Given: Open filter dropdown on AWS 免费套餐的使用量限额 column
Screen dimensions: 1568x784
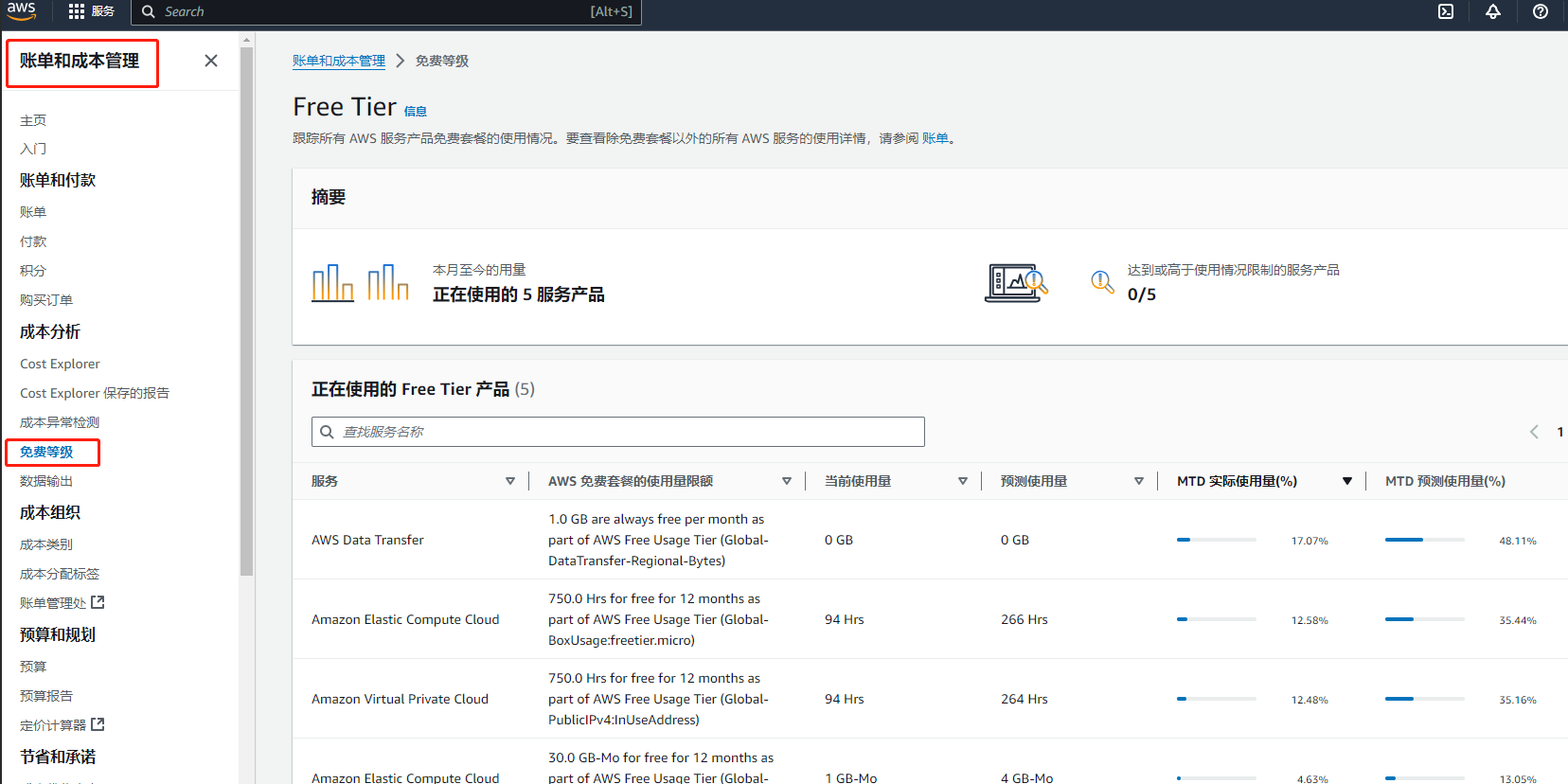Looking at the screenshot, I should 787,481.
